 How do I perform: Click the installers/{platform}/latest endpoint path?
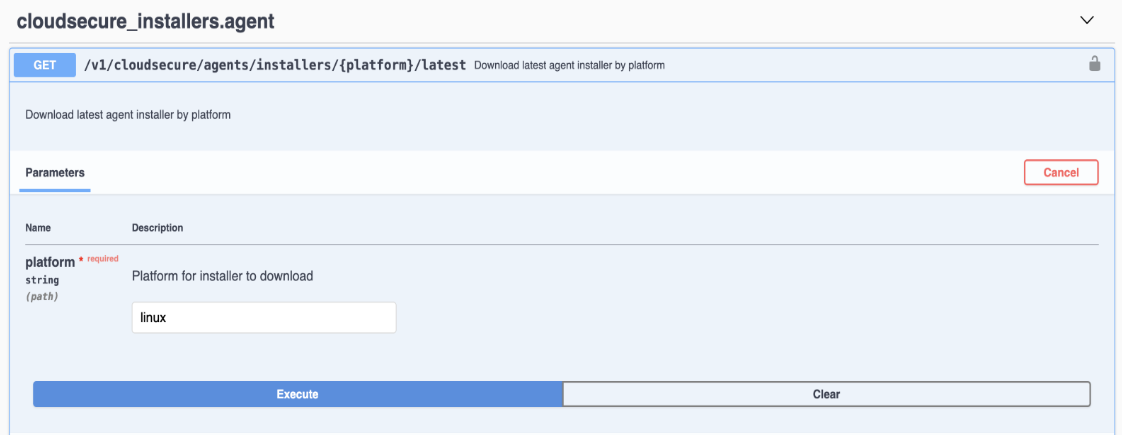coord(275,65)
